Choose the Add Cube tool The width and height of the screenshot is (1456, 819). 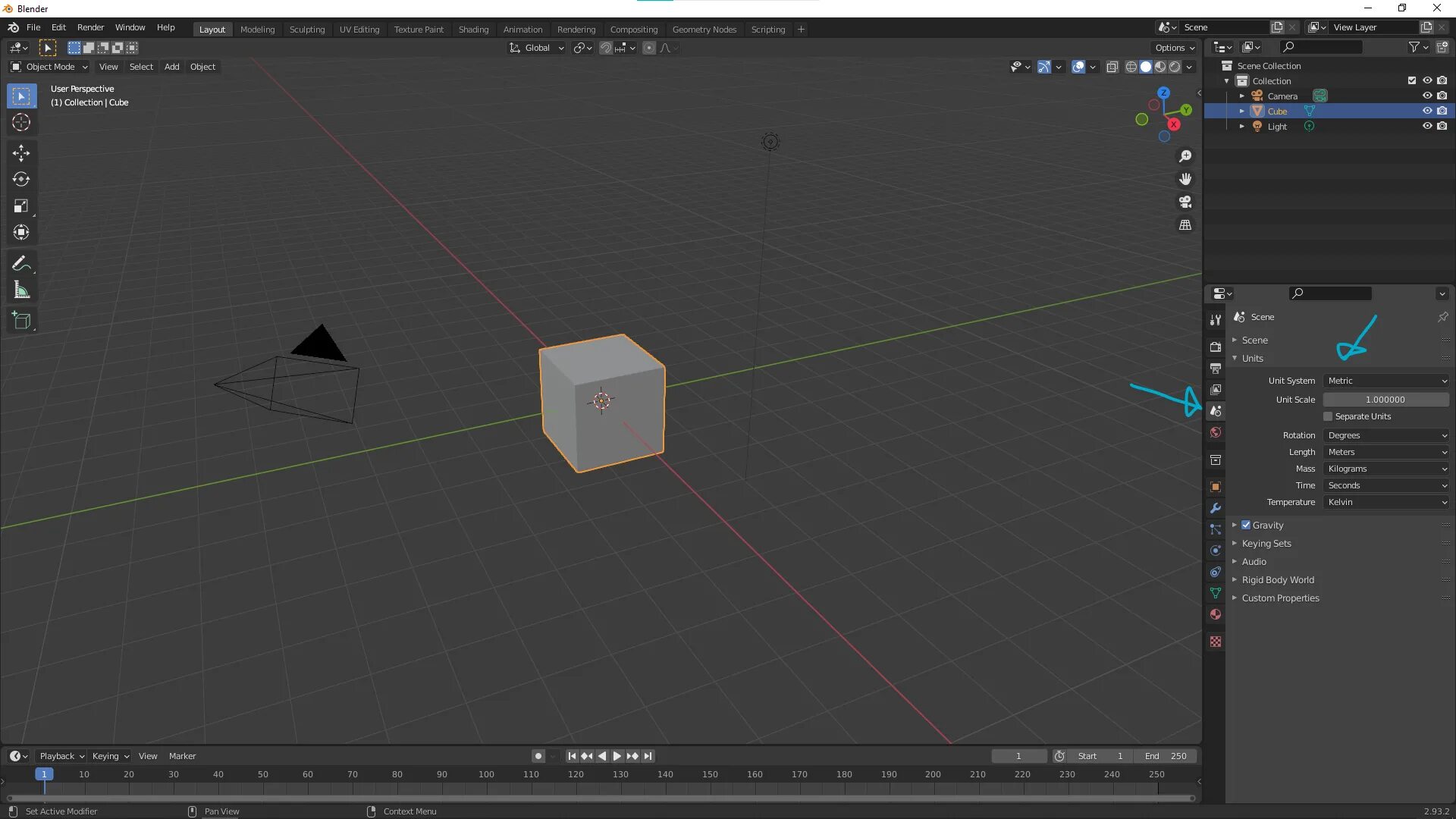[21, 321]
